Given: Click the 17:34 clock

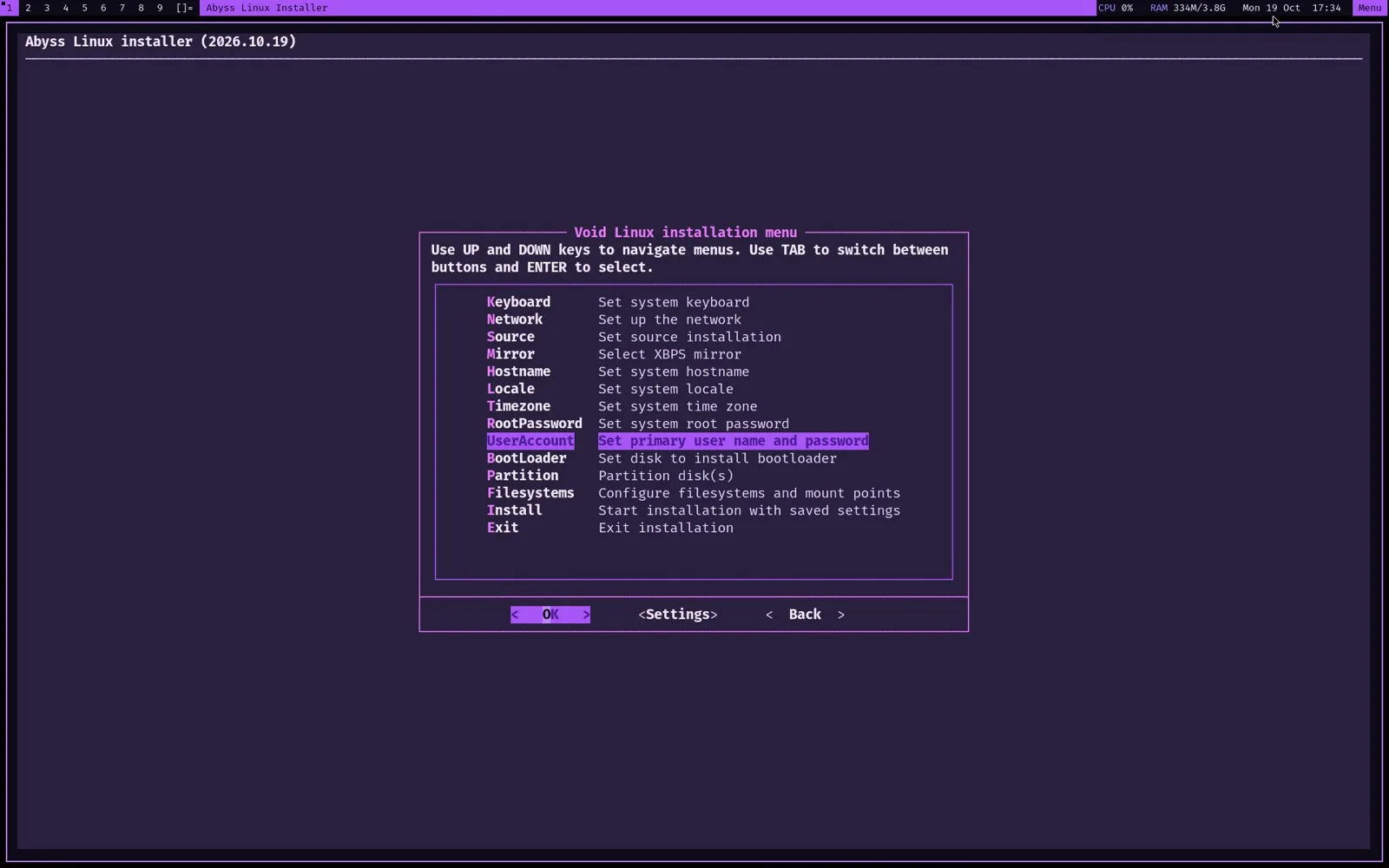Looking at the screenshot, I should [x=1326, y=8].
